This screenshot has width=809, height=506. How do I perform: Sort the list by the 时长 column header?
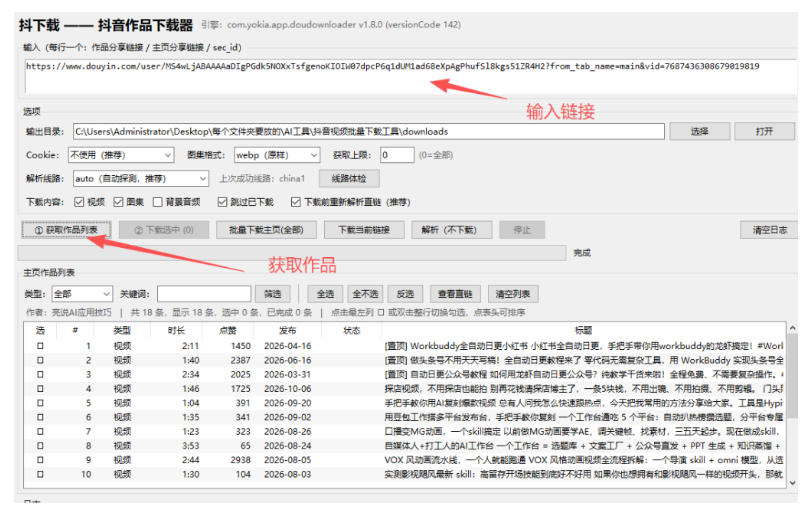coord(176,331)
